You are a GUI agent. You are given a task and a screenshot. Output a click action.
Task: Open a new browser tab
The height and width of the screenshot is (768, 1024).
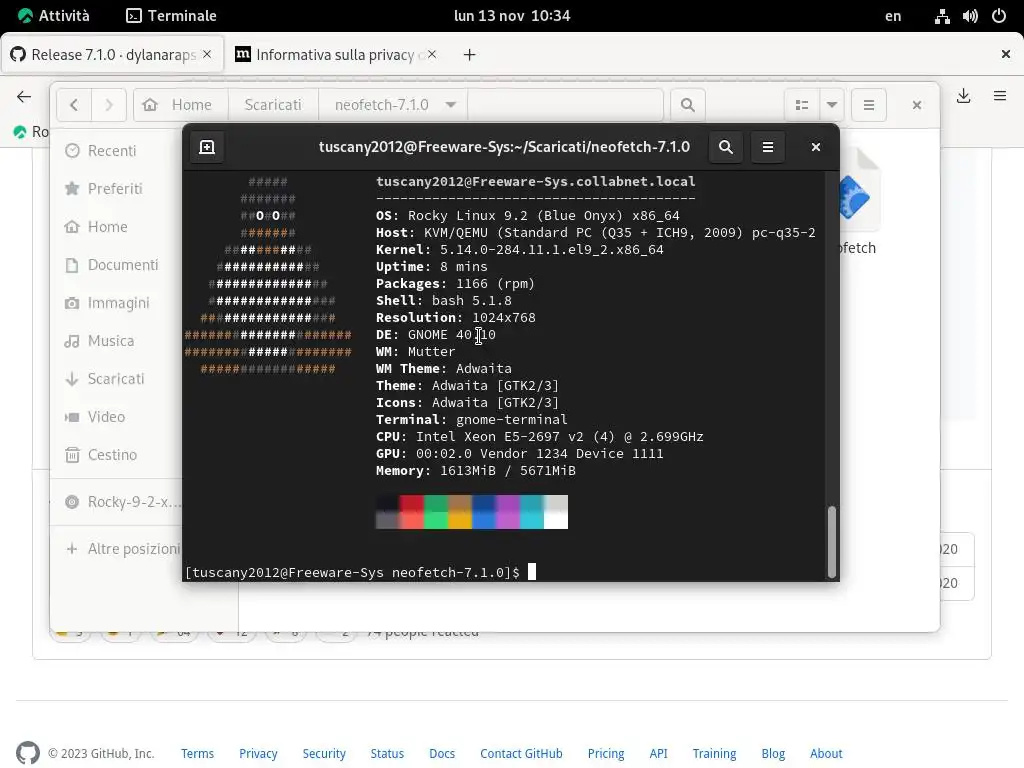(469, 55)
